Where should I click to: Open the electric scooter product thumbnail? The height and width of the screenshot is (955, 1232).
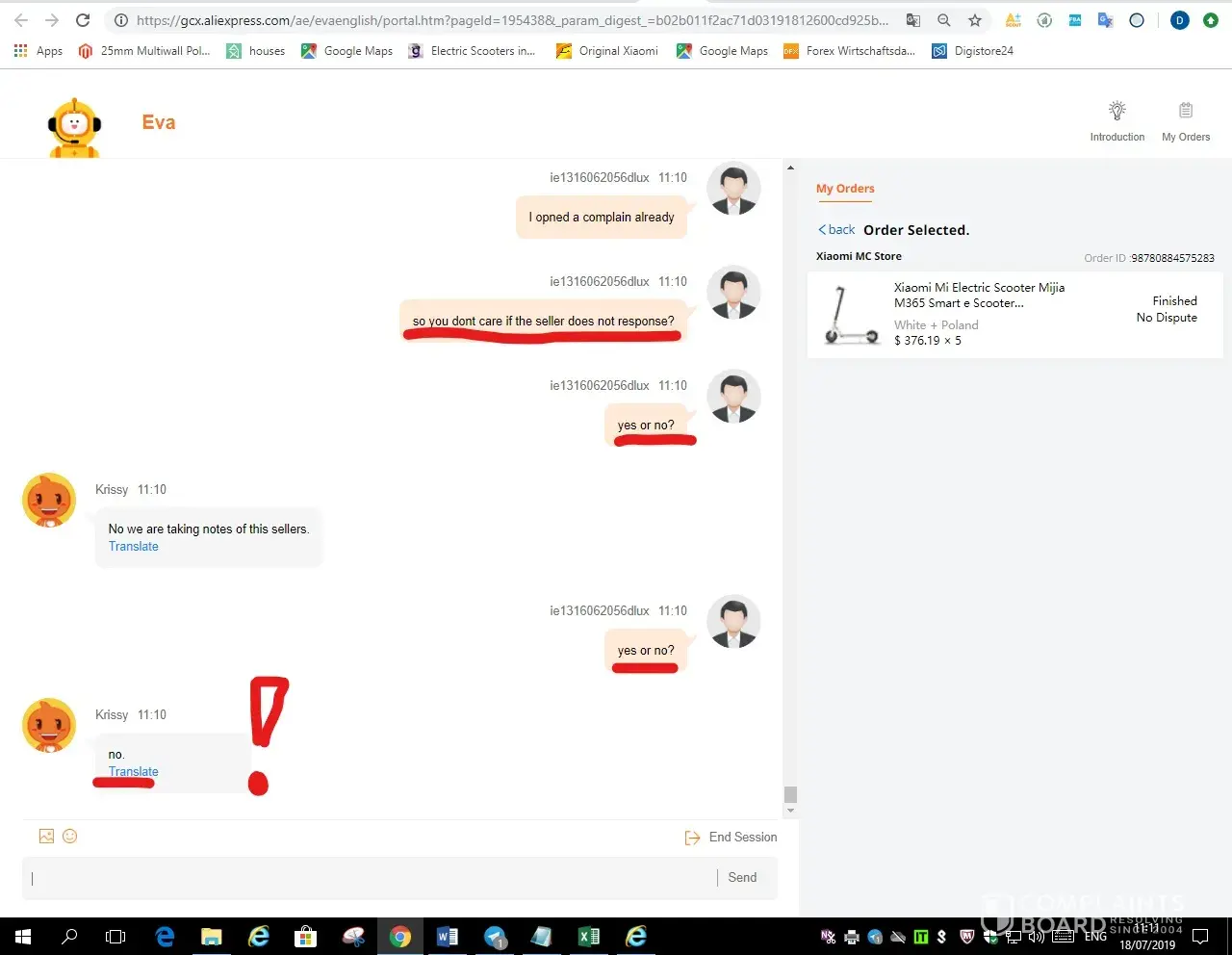pyautogui.click(x=852, y=315)
